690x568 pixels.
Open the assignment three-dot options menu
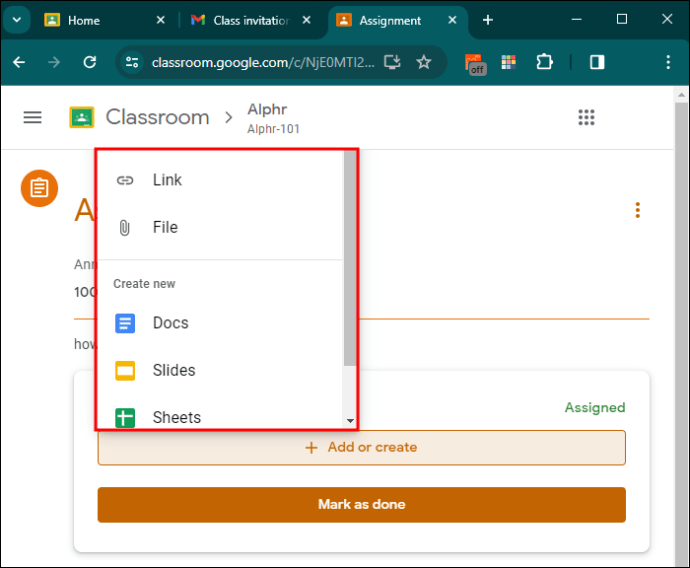(638, 210)
